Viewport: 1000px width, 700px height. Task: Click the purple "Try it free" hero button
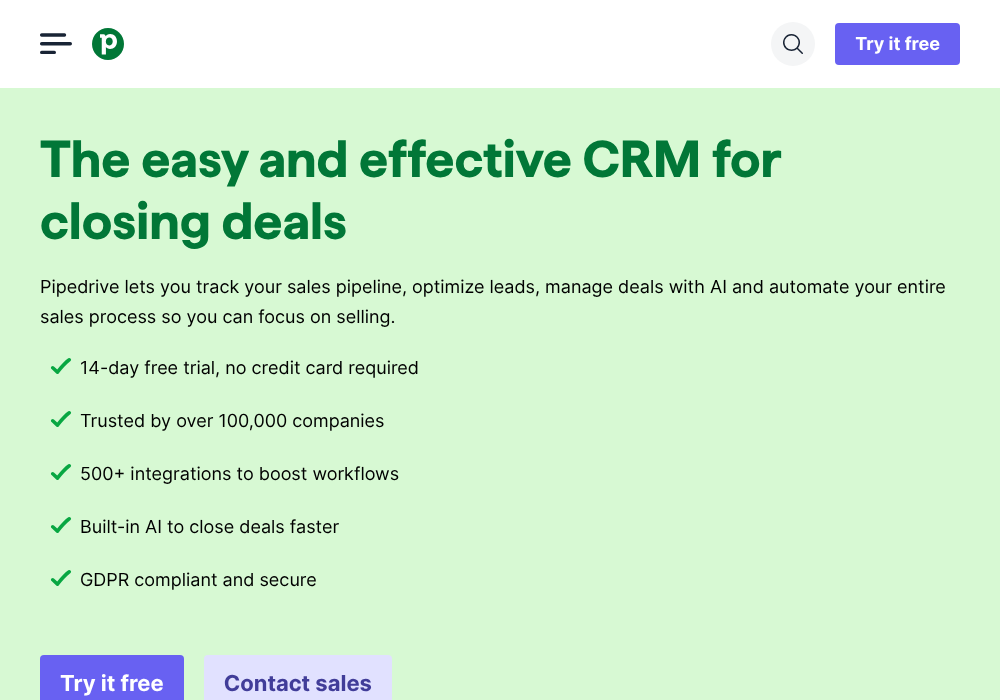point(111,683)
